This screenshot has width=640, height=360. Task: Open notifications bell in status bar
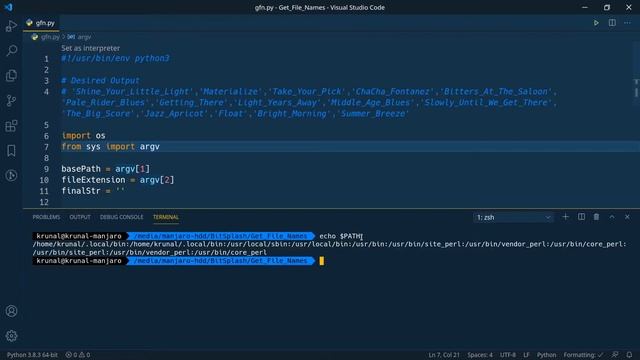629,355
